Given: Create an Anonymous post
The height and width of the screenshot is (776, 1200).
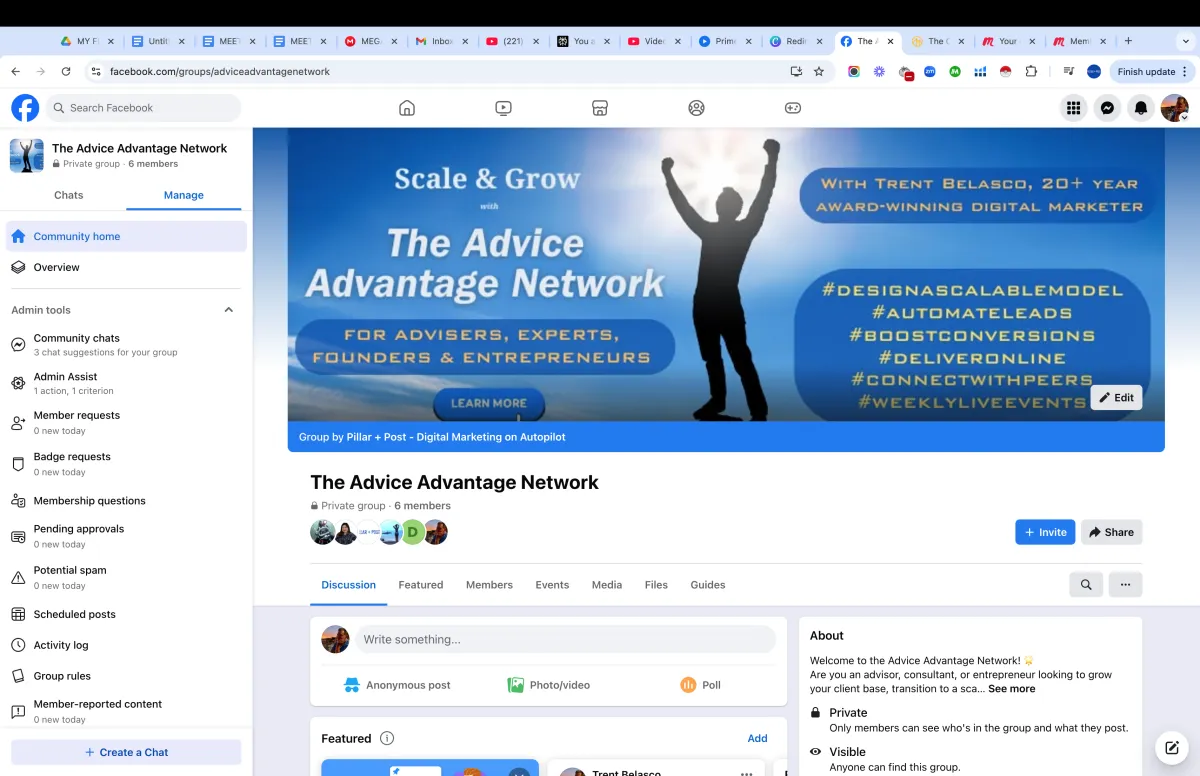Looking at the screenshot, I should pos(397,685).
